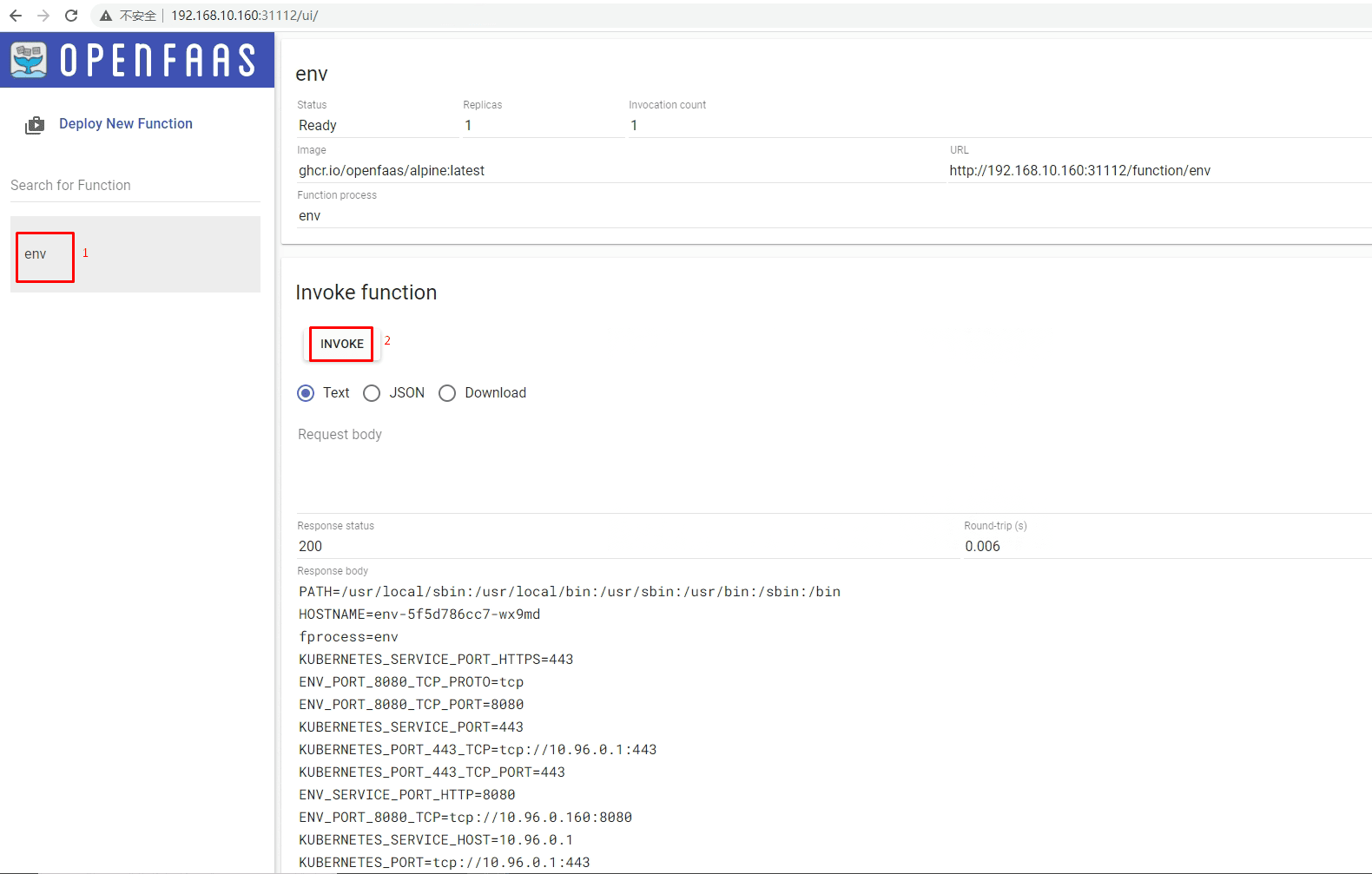Click the Invoke function heading
The image size is (1372, 874).
pos(366,292)
